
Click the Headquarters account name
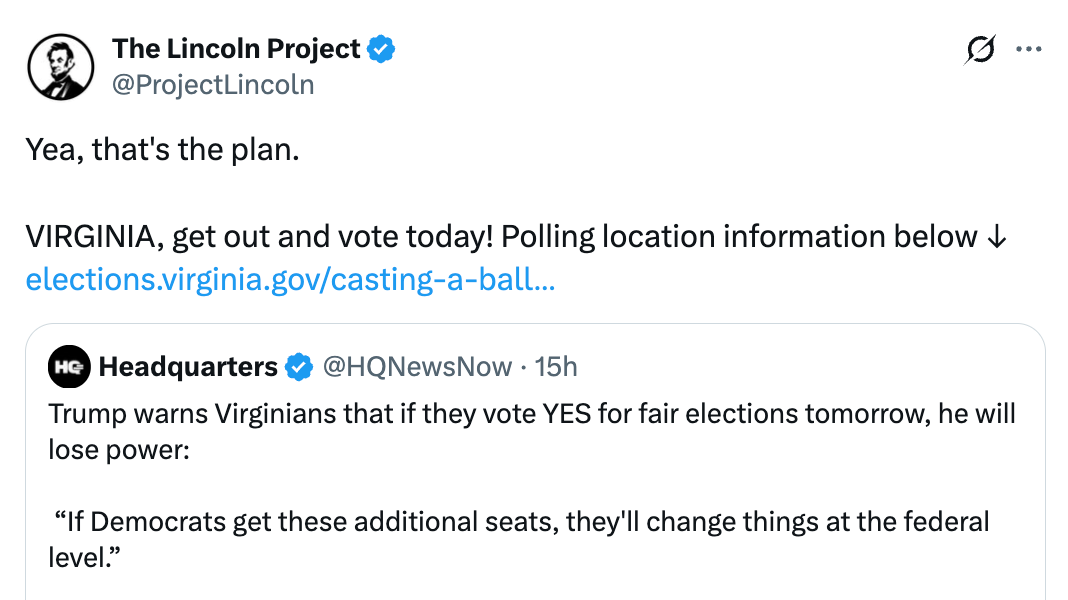[188, 367]
